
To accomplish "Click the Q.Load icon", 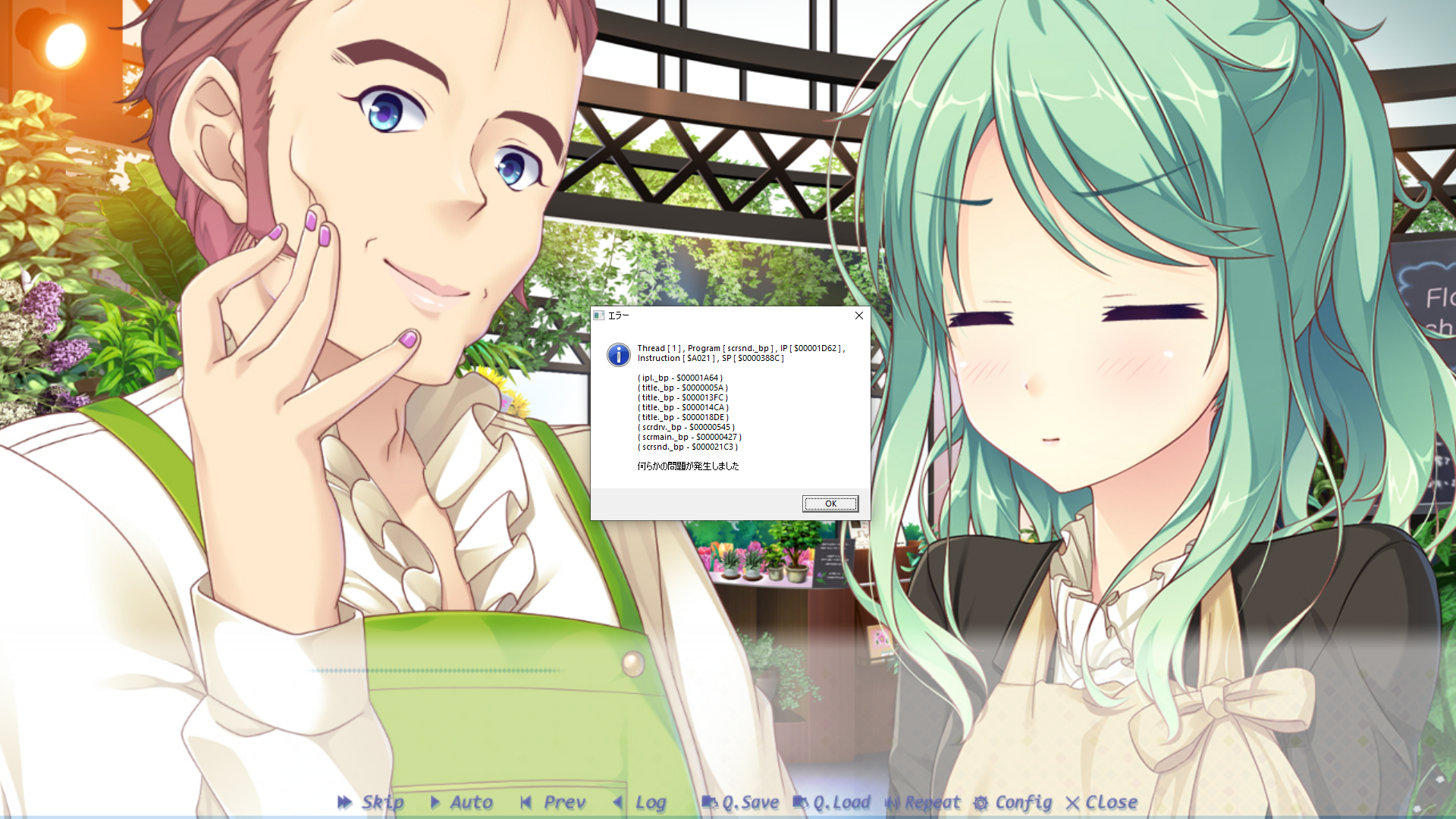I will click(x=801, y=802).
